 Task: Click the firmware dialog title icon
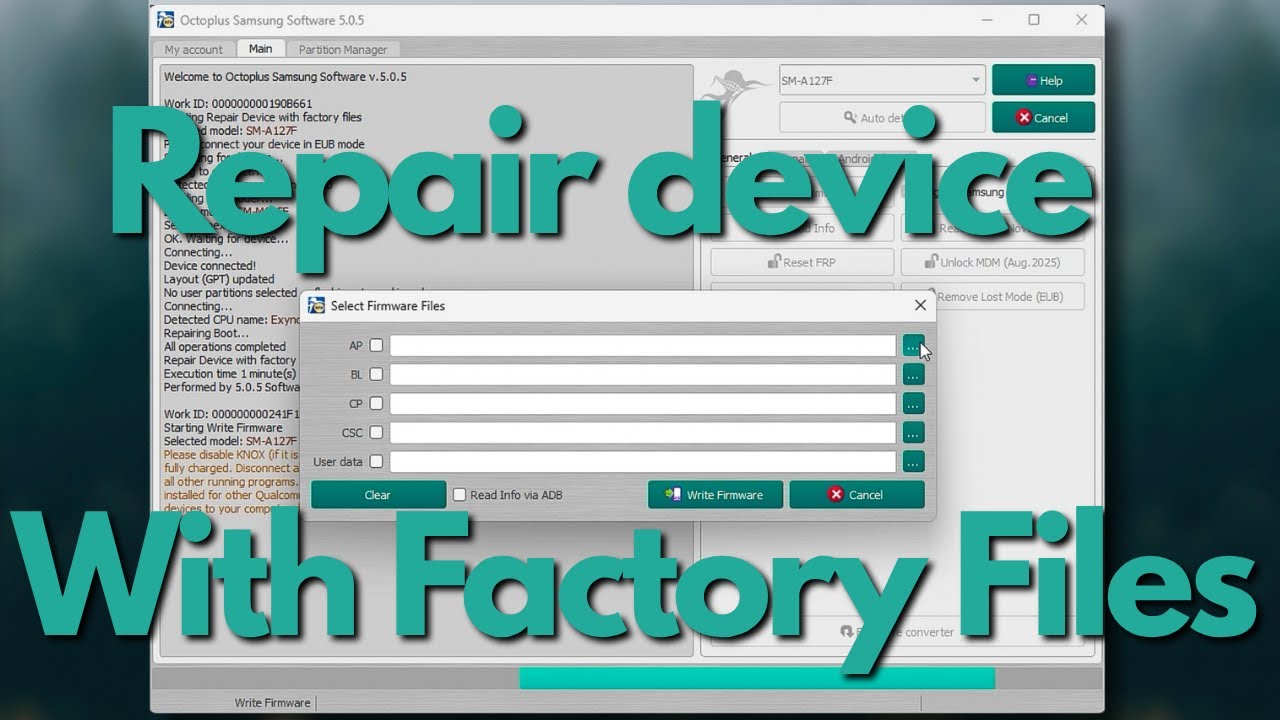click(317, 305)
